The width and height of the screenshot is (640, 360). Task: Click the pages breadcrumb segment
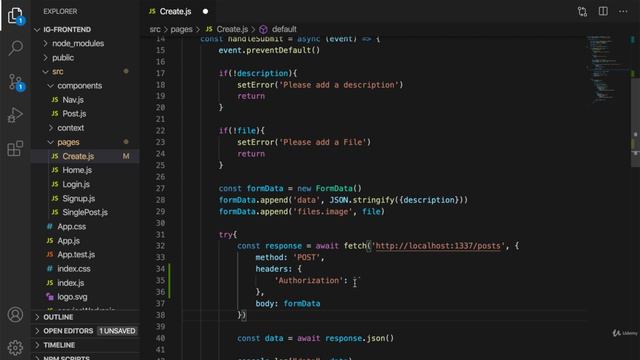click(x=181, y=29)
